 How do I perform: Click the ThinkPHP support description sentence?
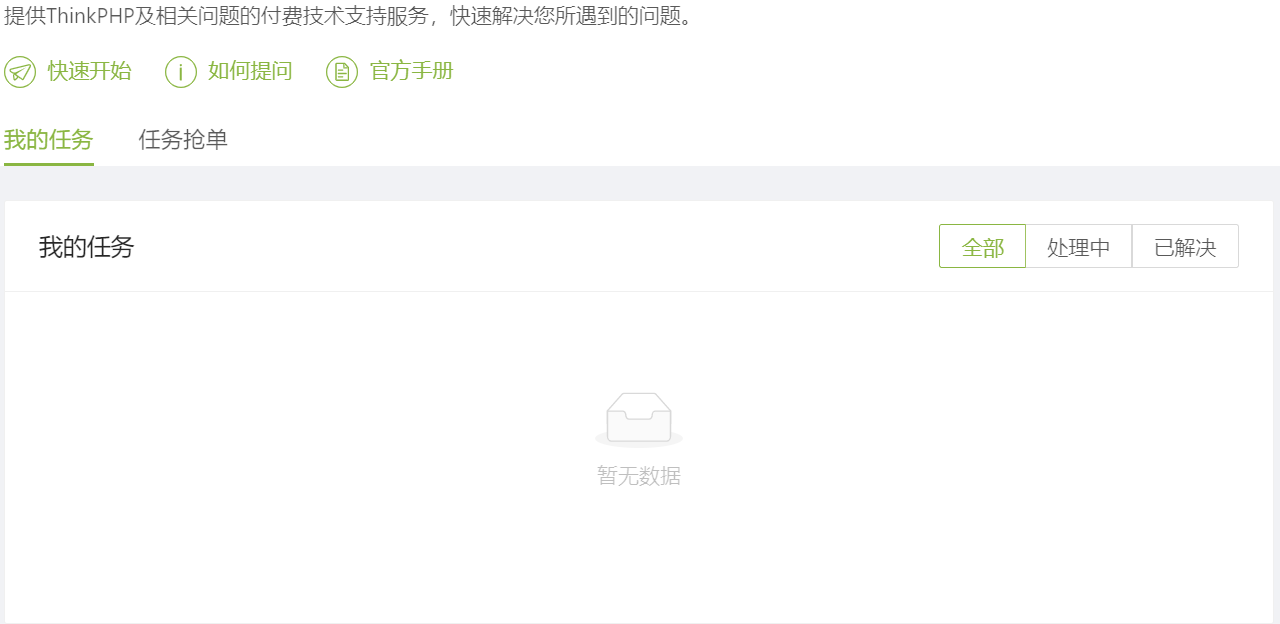tap(349, 16)
